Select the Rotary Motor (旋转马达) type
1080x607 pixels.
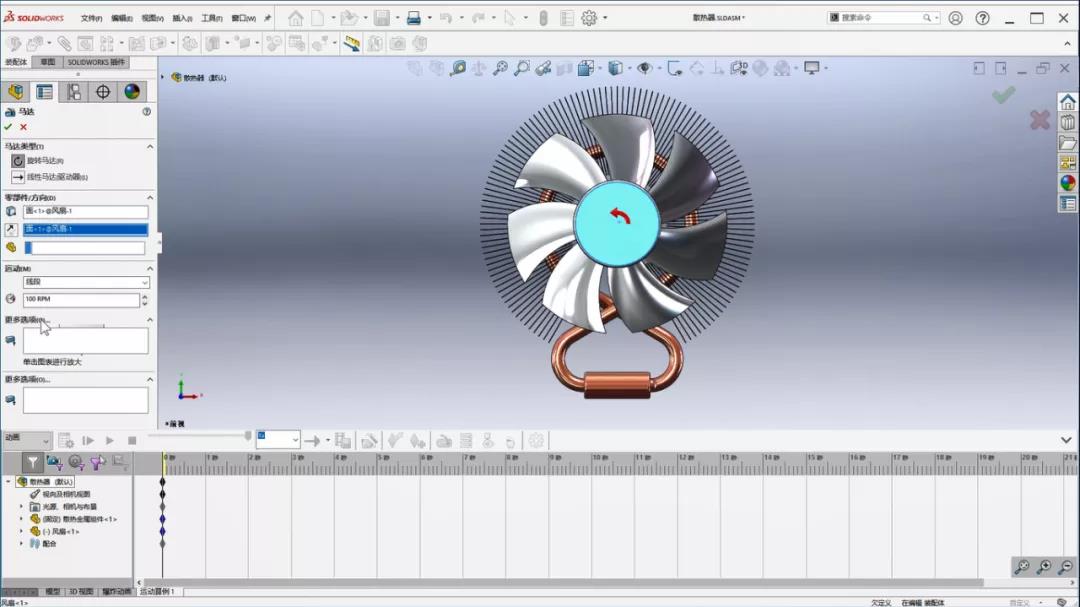coord(17,160)
